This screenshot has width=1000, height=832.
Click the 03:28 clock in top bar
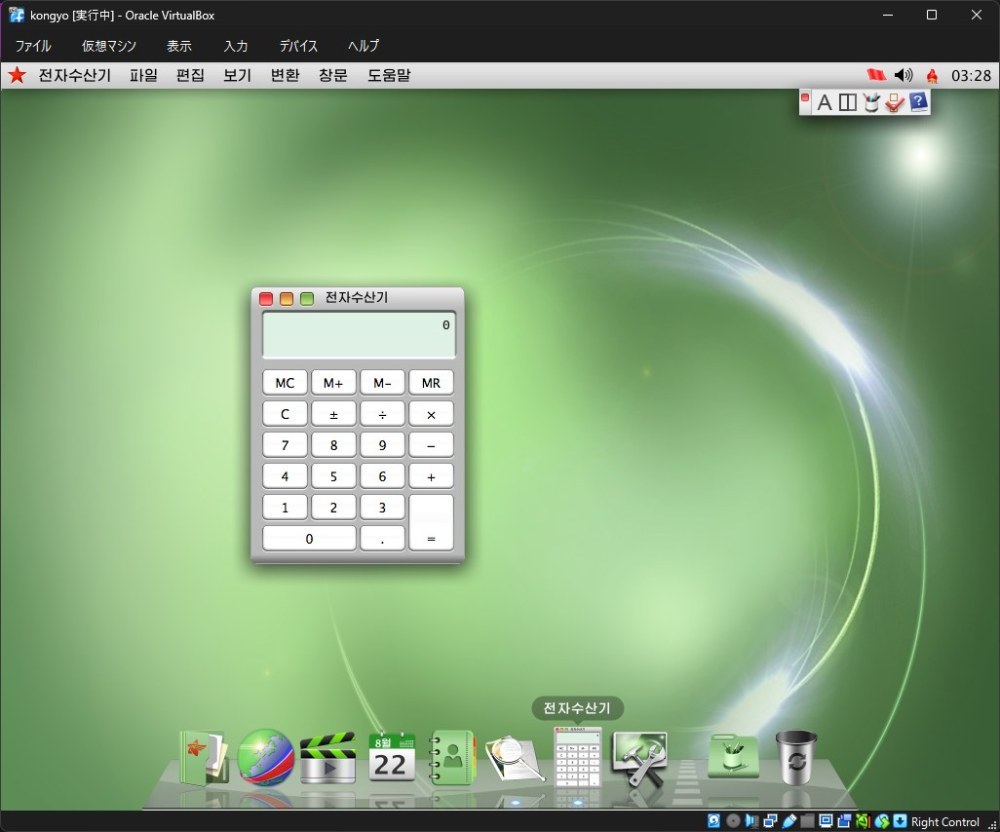click(971, 76)
